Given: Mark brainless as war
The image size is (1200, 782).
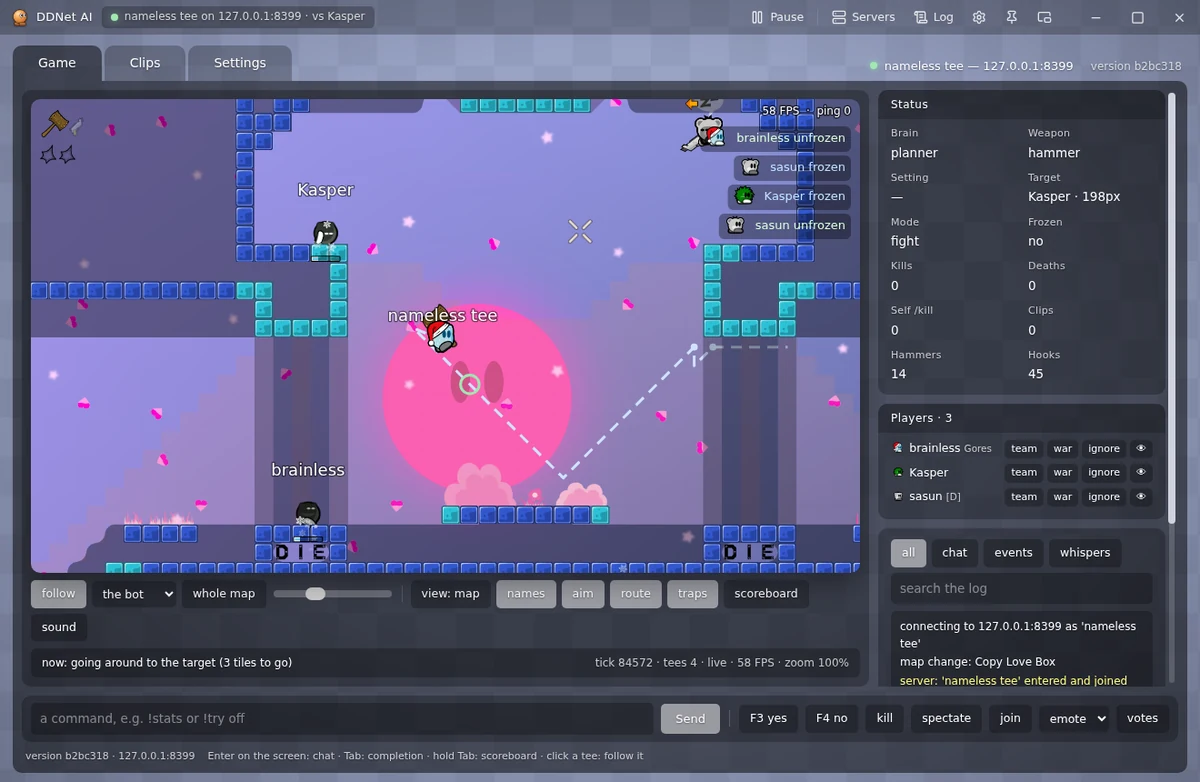Looking at the screenshot, I should [x=1062, y=448].
